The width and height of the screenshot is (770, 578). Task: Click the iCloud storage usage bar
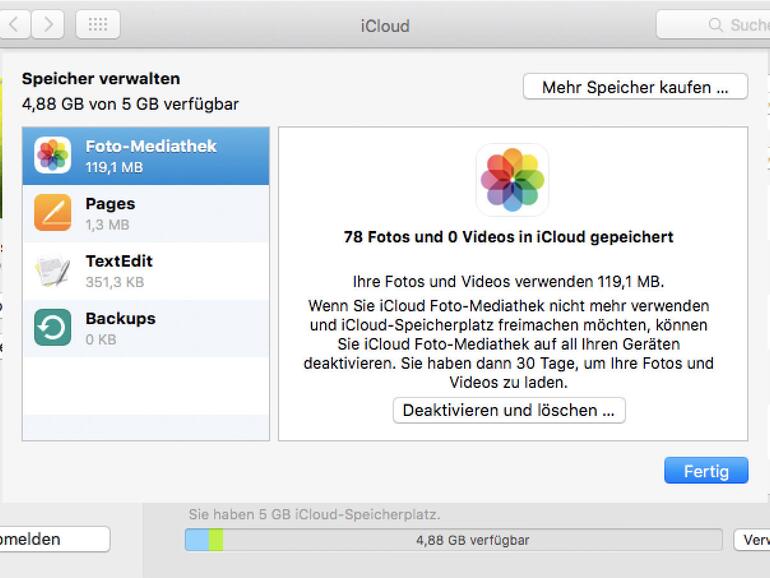pos(453,540)
